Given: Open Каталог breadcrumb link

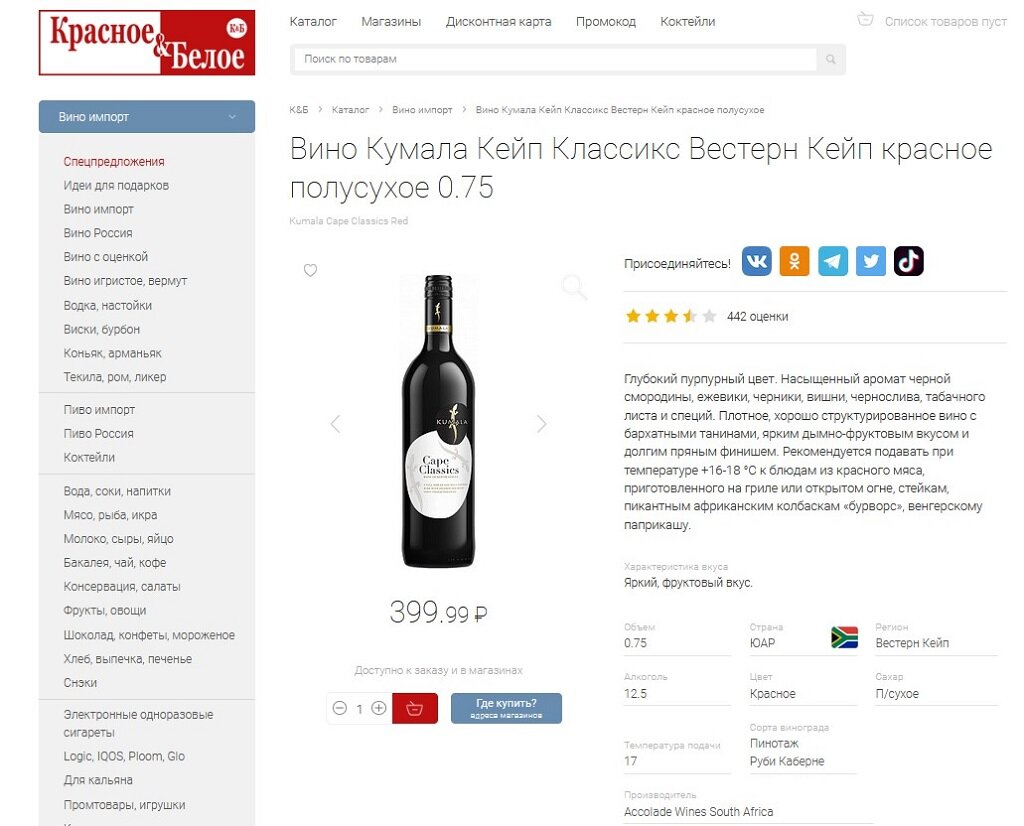Looking at the screenshot, I should point(349,110).
